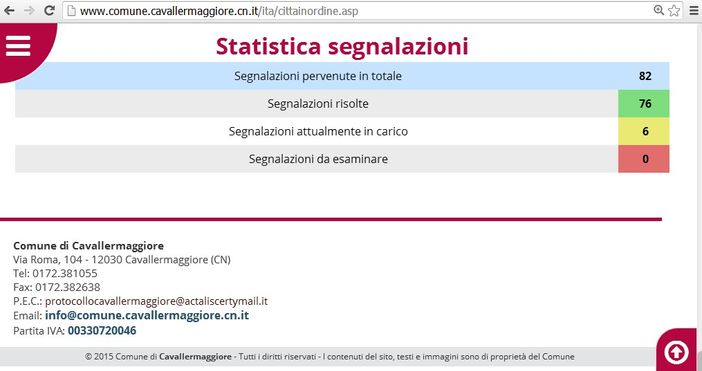The height and width of the screenshot is (371, 702).
Task: Click the fax number 0172.382638
Action: tap(68, 287)
